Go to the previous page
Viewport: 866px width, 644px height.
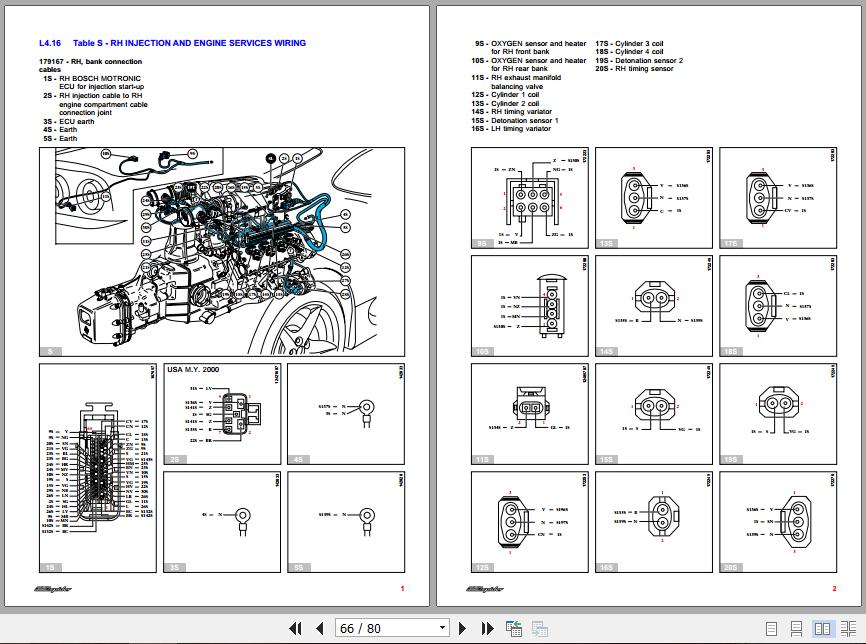click(319, 627)
